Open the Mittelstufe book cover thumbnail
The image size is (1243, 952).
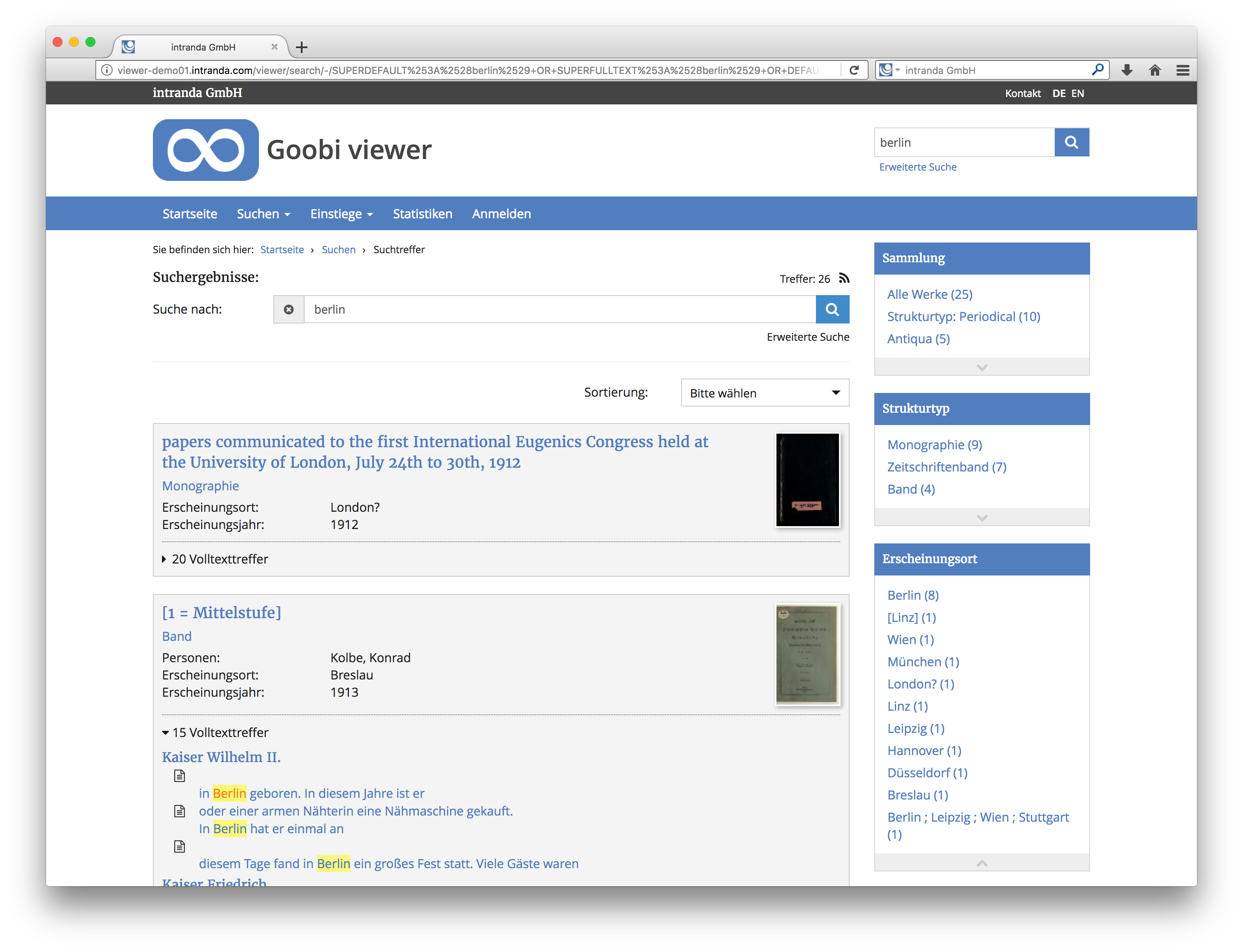pos(807,654)
